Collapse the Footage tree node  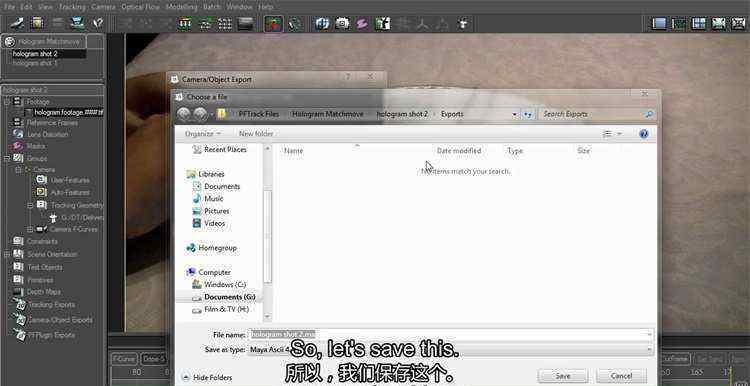tap(7, 102)
